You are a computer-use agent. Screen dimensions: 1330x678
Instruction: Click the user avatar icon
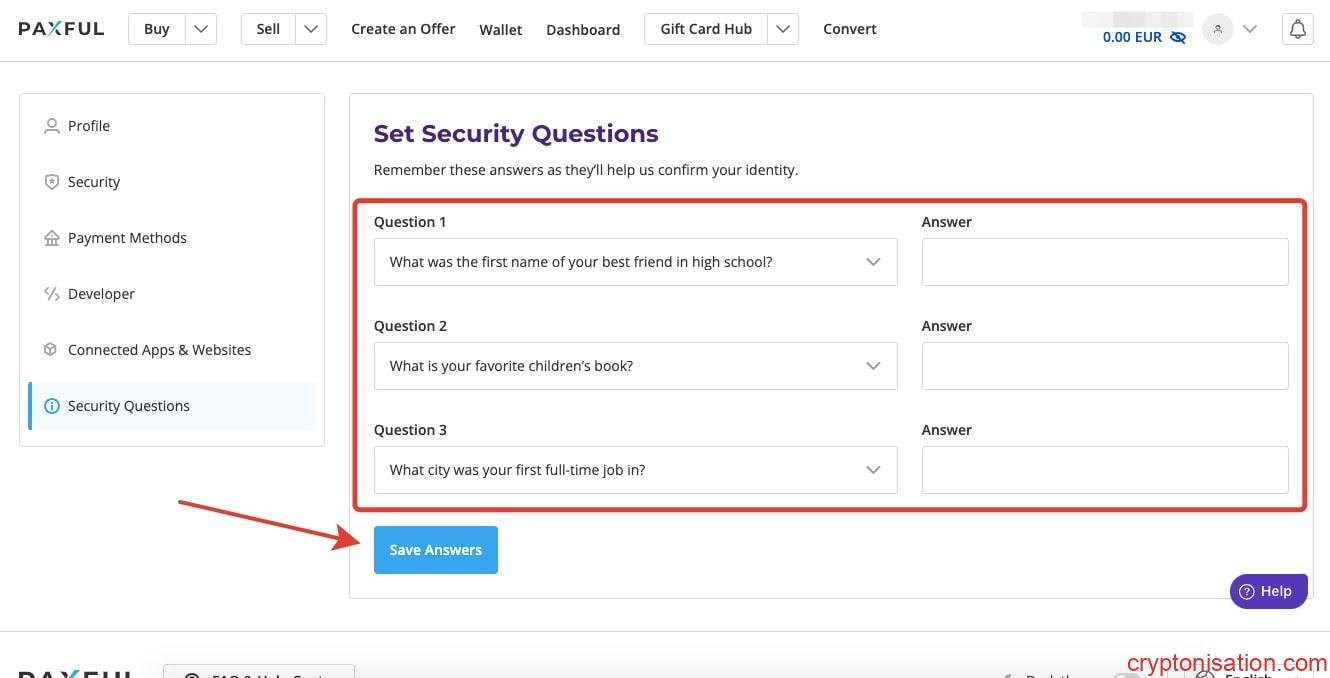click(1218, 29)
